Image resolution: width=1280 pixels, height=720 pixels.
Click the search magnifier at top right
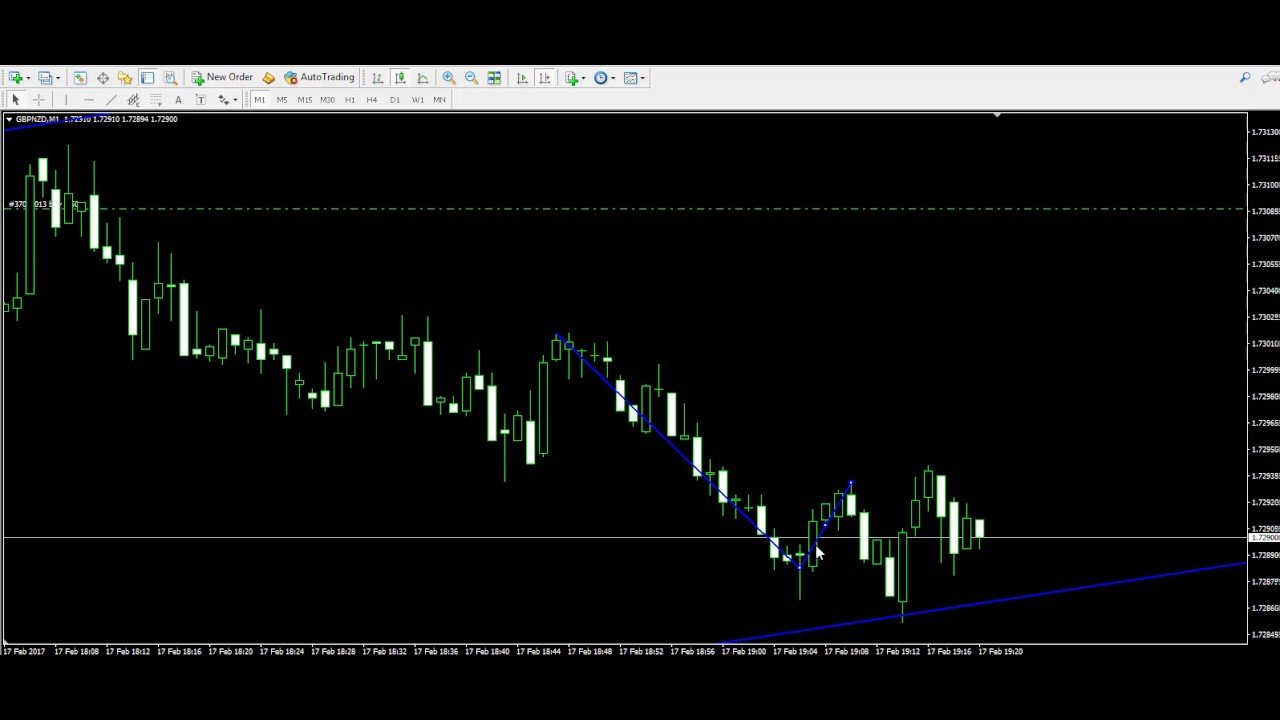click(1245, 78)
